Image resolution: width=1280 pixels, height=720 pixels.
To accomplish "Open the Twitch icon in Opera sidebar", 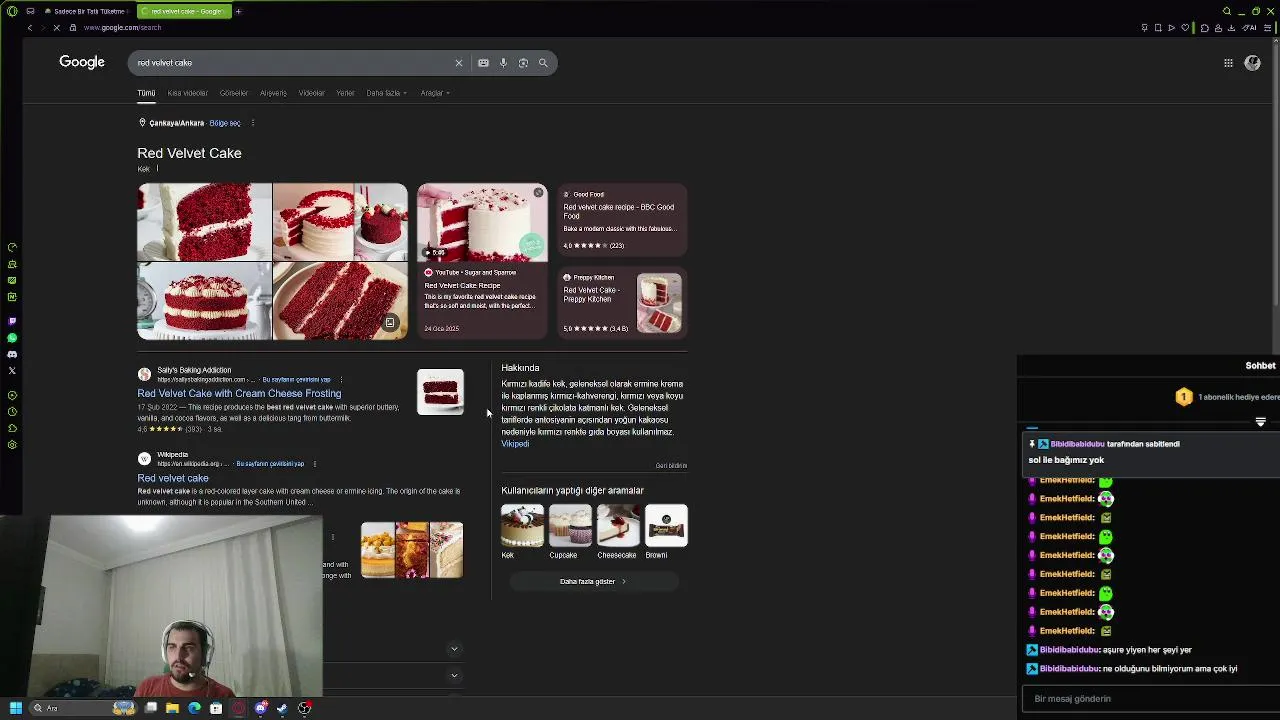I will [12, 321].
